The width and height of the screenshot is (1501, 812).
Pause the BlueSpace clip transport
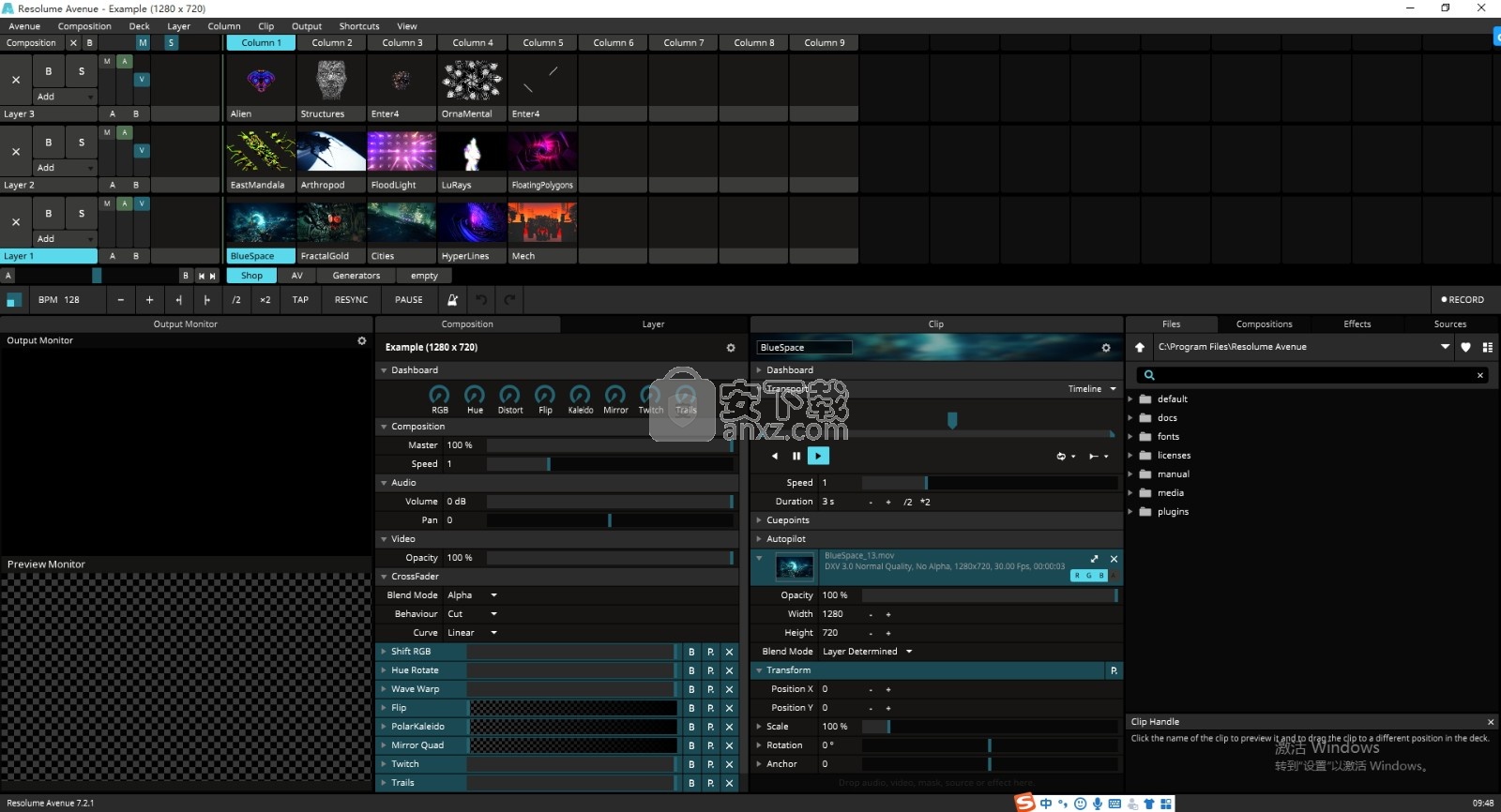click(796, 456)
